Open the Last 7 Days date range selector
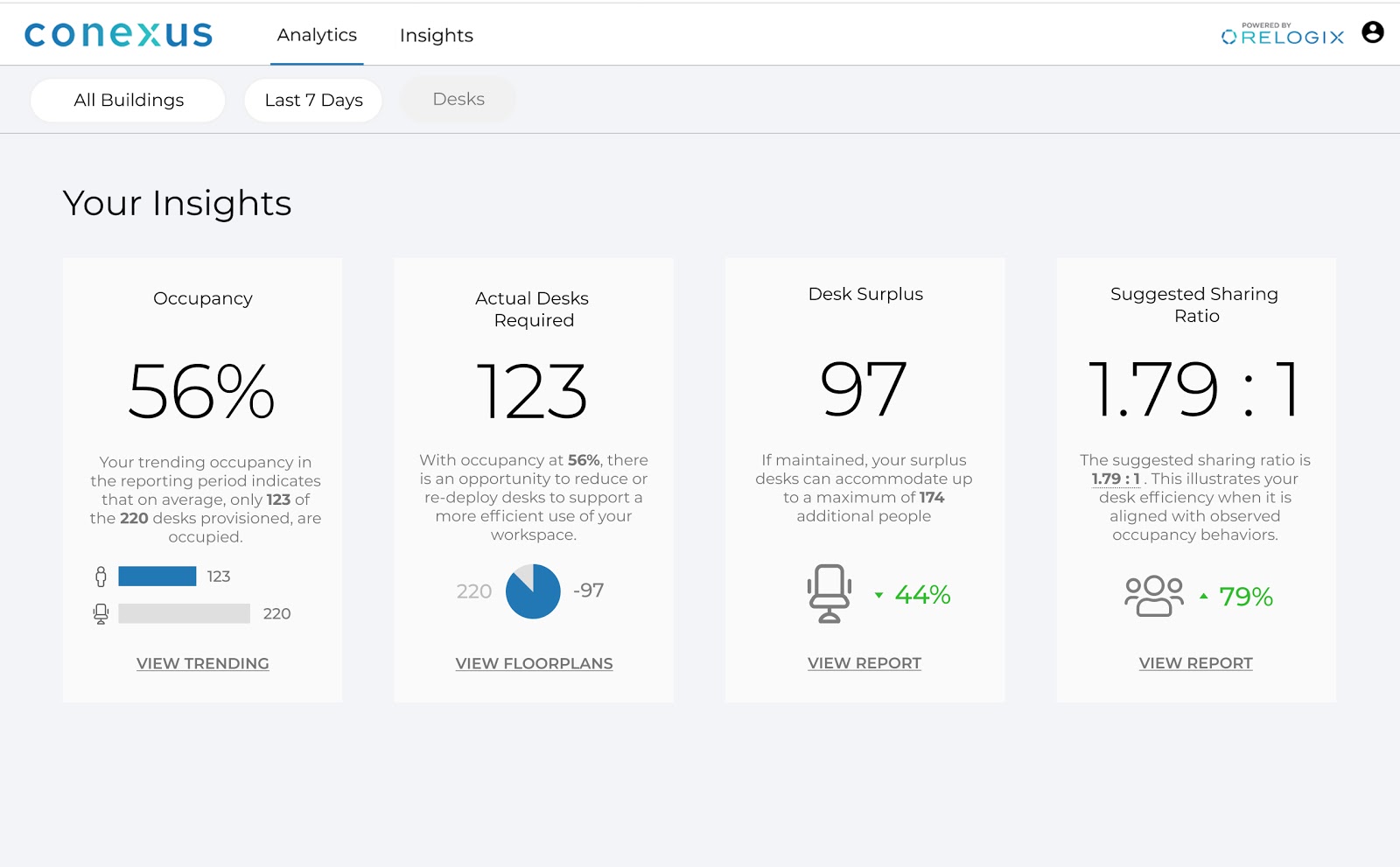Viewport: 1400px width, 867px height. (x=313, y=101)
